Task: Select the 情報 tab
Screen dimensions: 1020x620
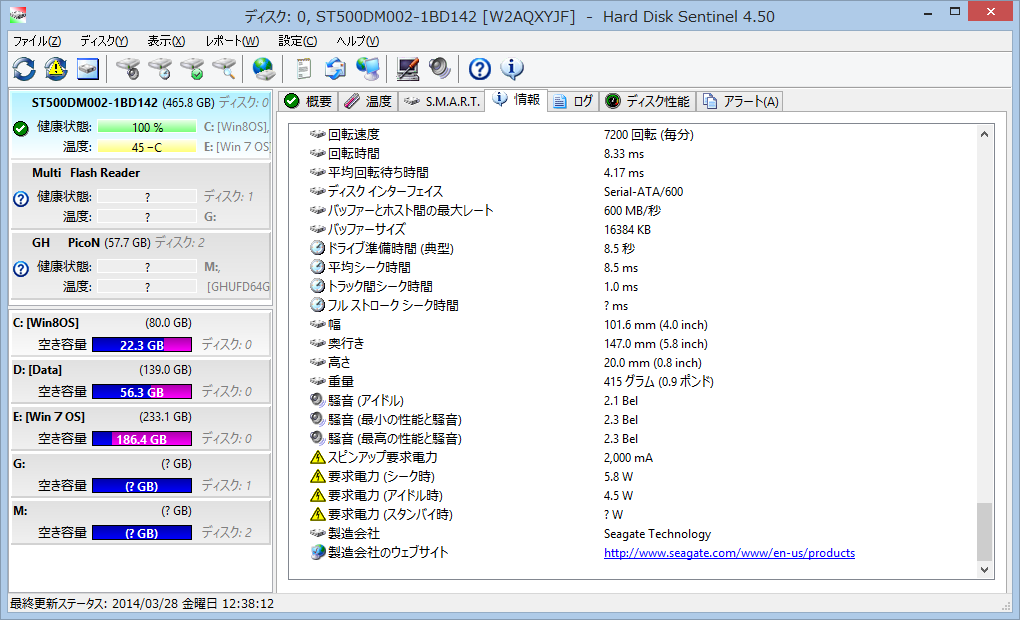Action: pyautogui.click(x=517, y=100)
